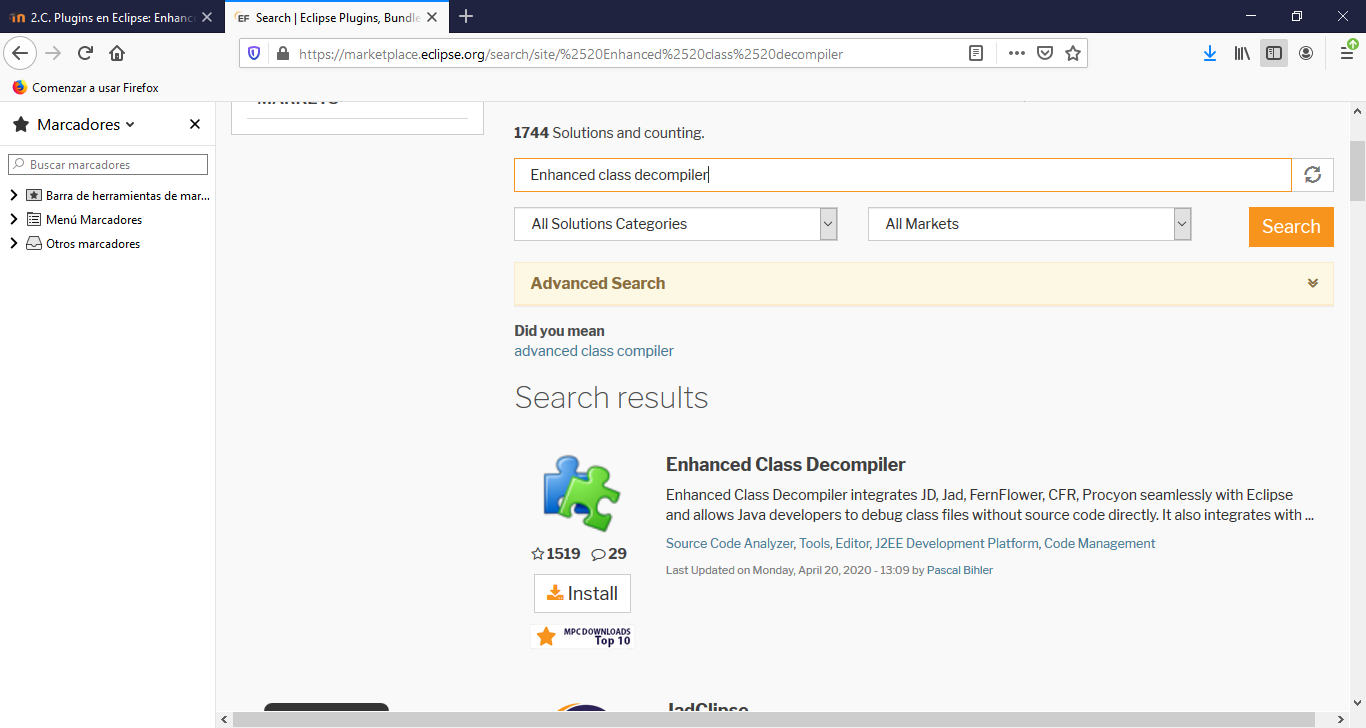Close the Plugins en Eclipse tab
Image resolution: width=1366 pixels, height=728 pixels.
(207, 17)
